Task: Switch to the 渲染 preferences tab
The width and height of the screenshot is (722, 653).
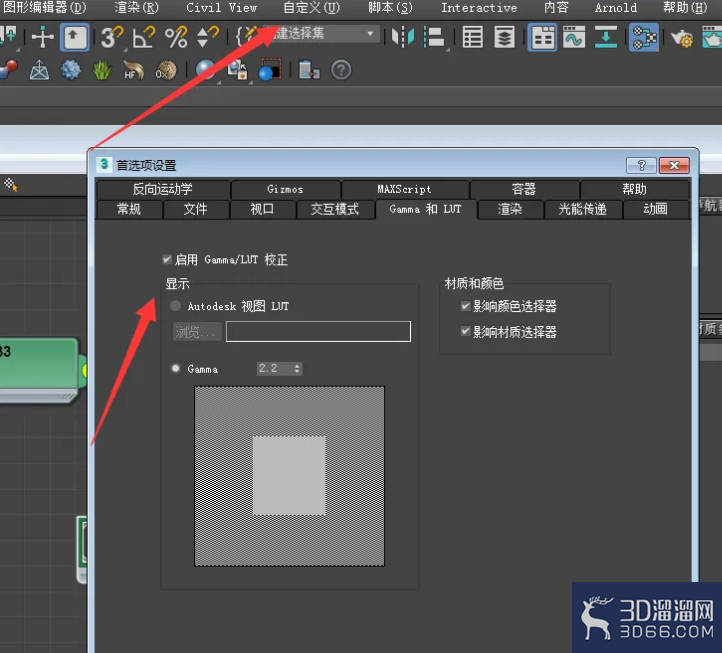Action: click(x=510, y=210)
